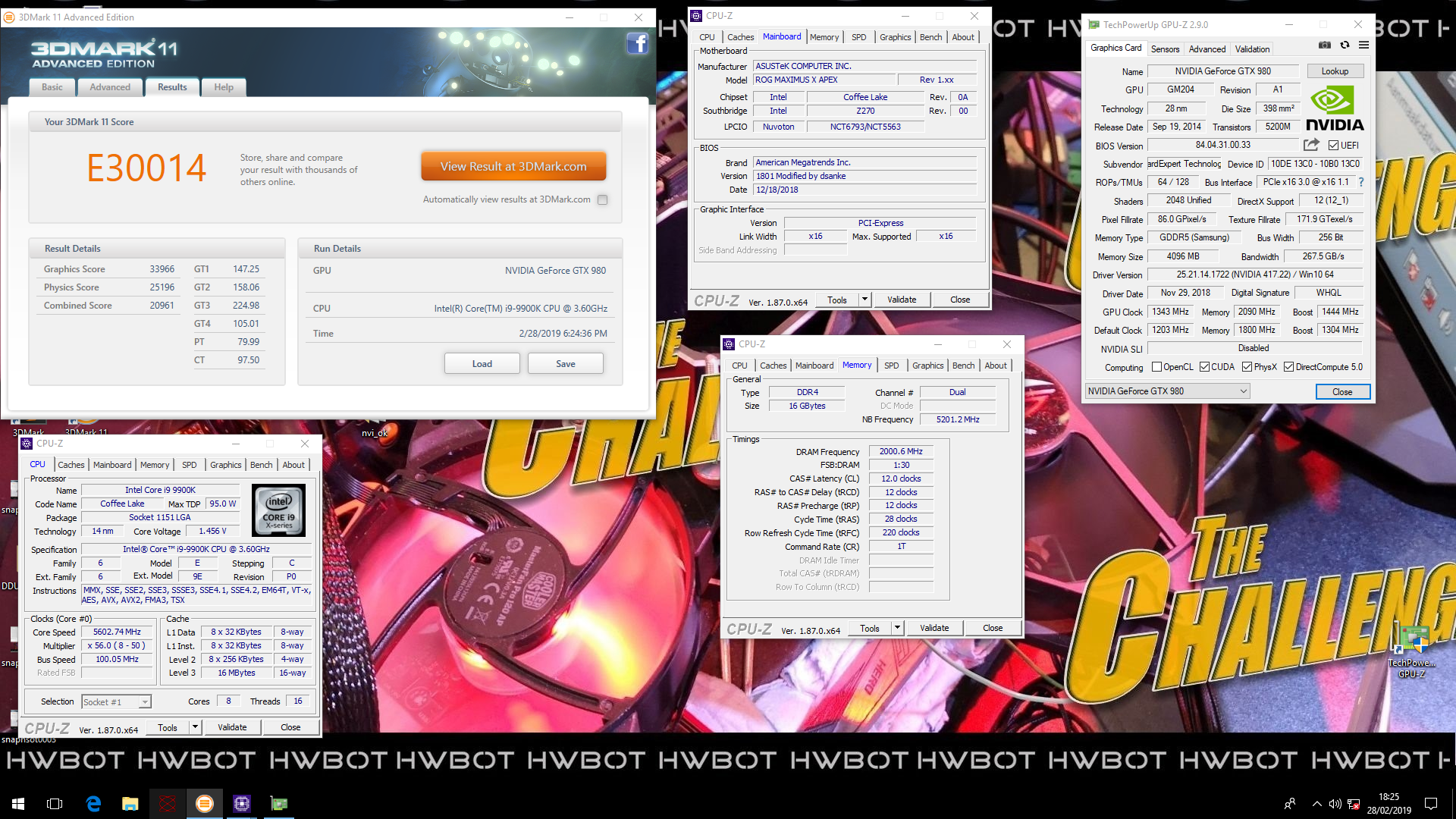The height and width of the screenshot is (819, 1456).
Task: Click View Result at 3DMark.com button
Action: [513, 167]
